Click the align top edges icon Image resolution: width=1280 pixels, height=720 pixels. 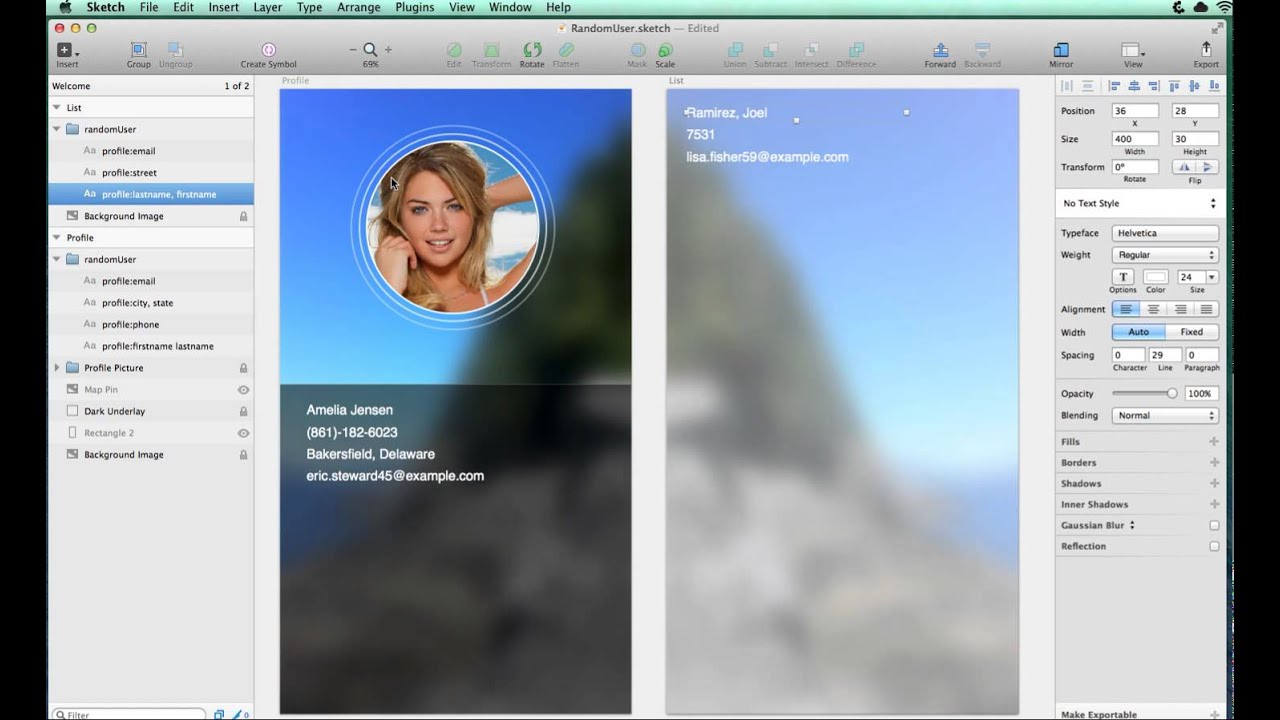tap(1174, 86)
